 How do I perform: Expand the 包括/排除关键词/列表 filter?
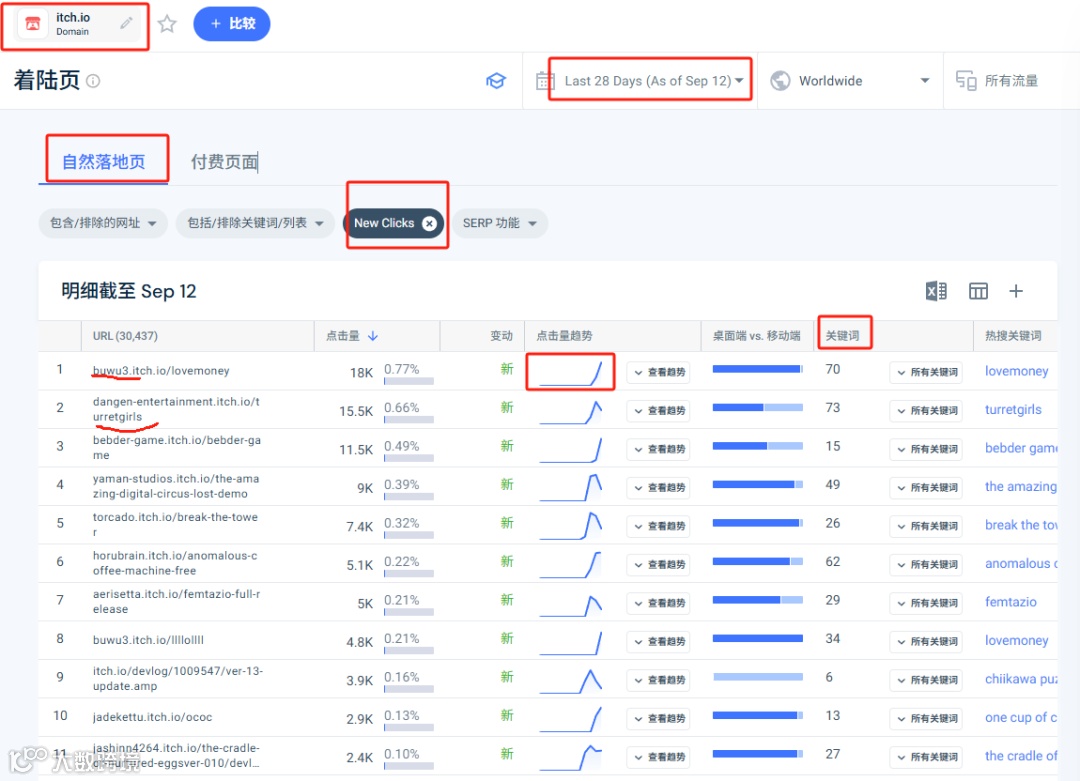pos(256,223)
